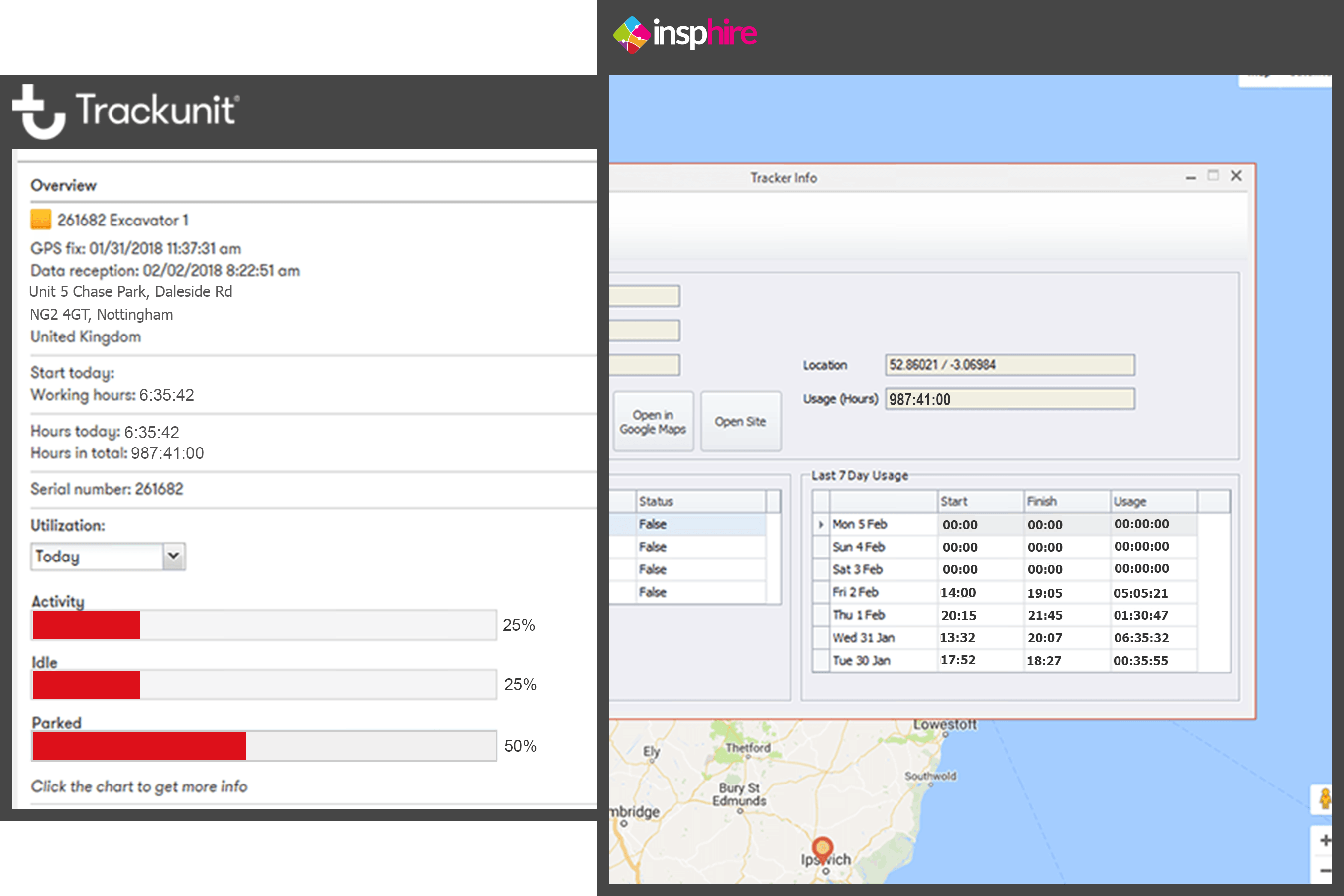This screenshot has width=1344, height=896.
Task: Minimize the Tracker Info window
Action: click(x=1190, y=178)
